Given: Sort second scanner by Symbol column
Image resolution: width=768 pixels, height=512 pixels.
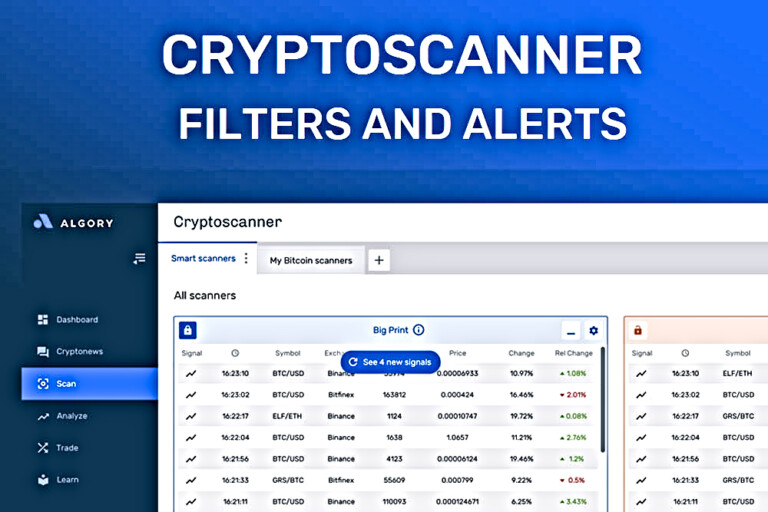Looking at the screenshot, I should pyautogui.click(x=738, y=353).
